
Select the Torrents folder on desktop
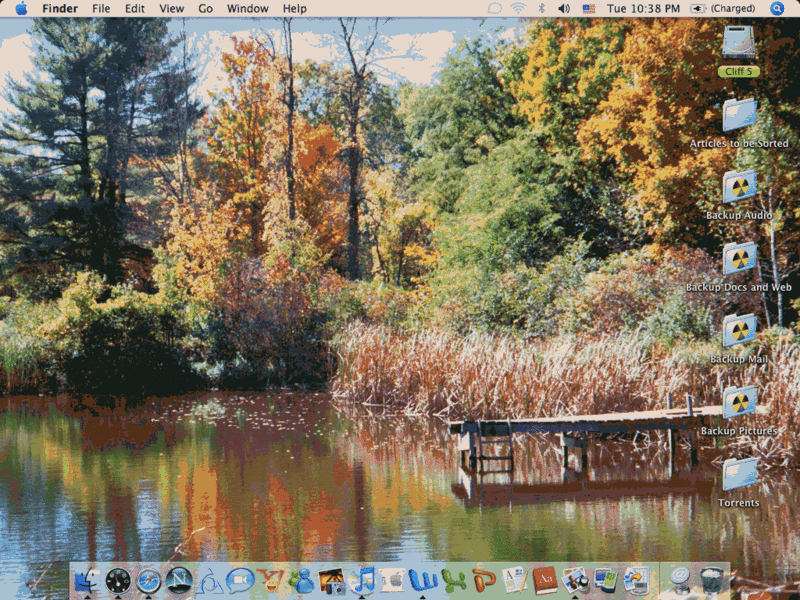[x=739, y=474]
